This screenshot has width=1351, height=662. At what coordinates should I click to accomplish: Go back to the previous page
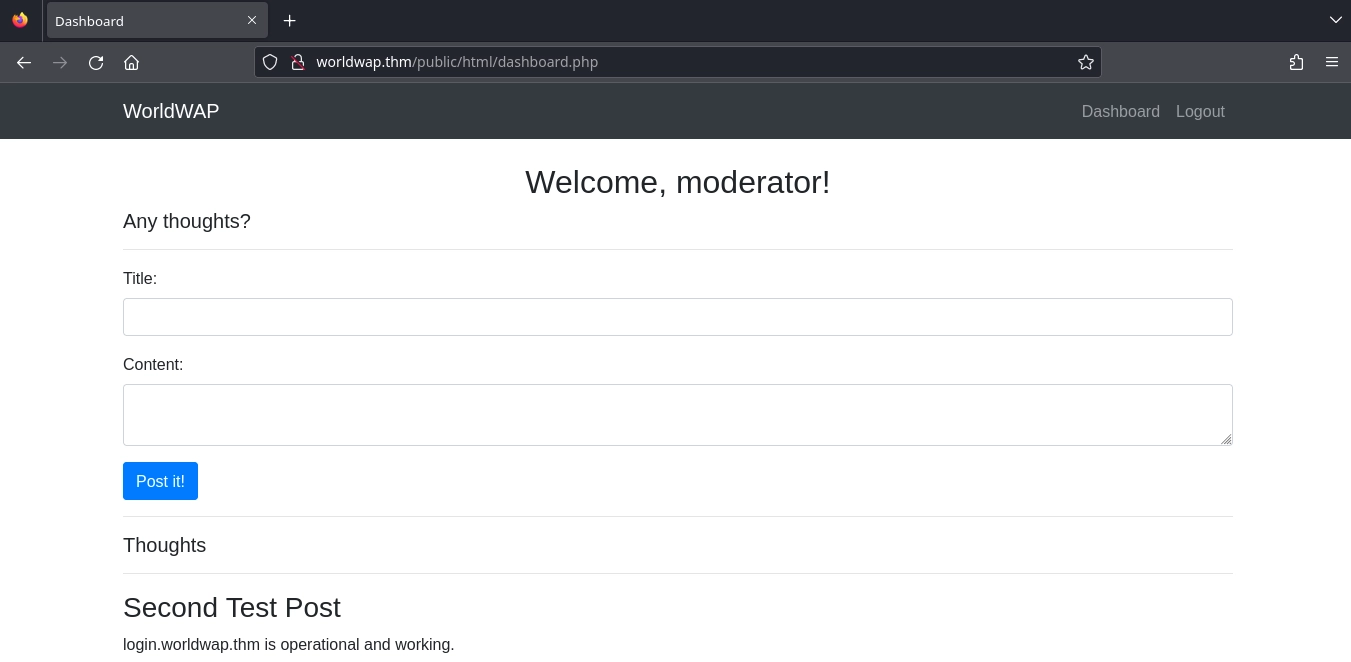[x=24, y=62]
